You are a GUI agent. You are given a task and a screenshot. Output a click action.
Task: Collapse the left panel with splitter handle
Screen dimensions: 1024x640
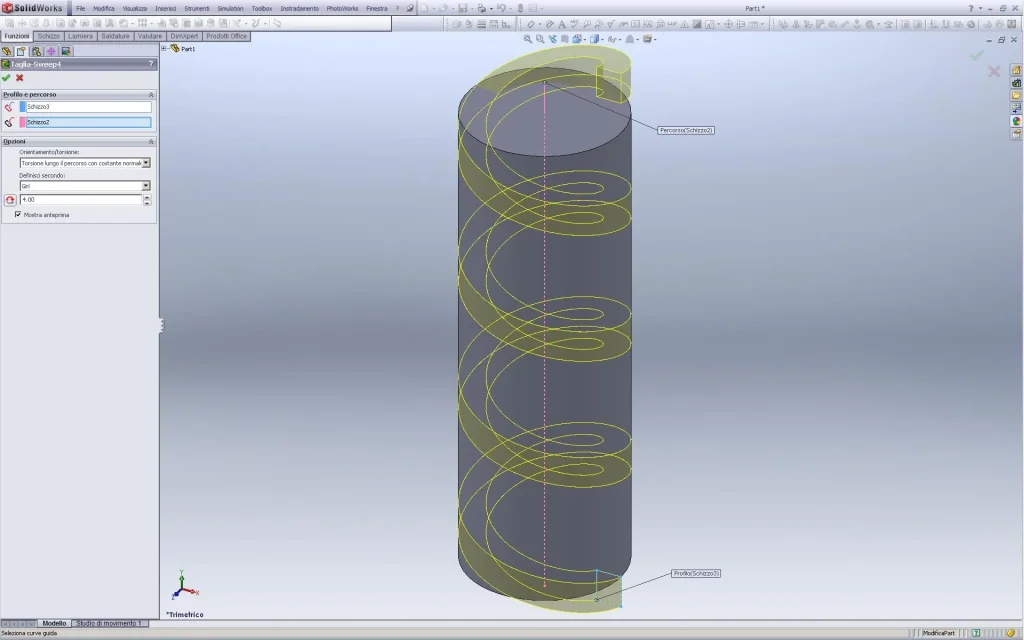(x=161, y=325)
